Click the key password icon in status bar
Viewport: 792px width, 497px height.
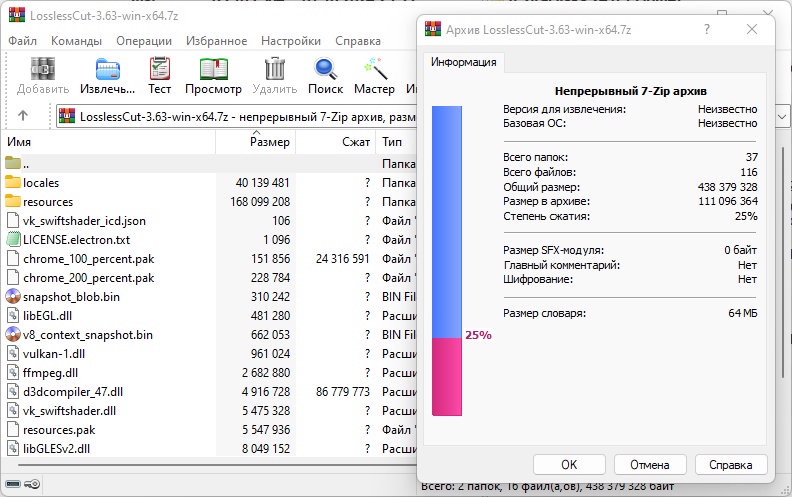point(32,484)
